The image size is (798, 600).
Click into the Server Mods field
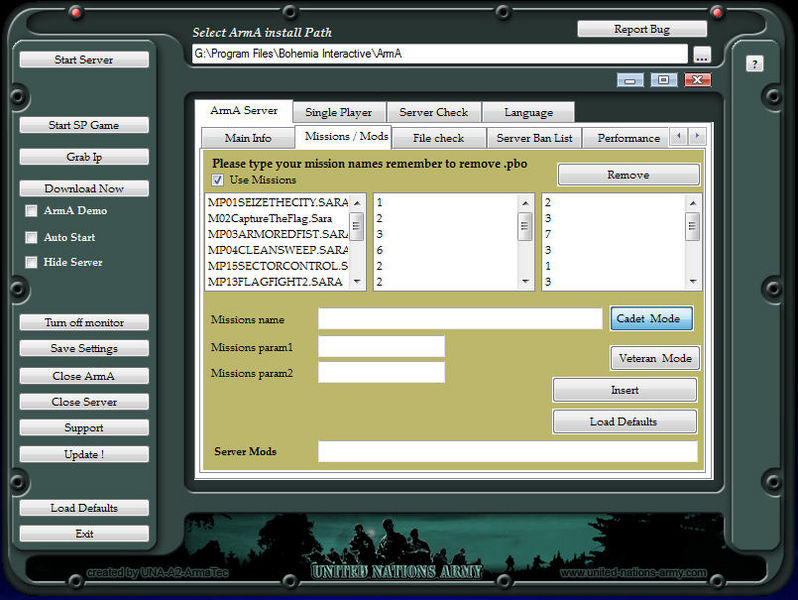(507, 452)
